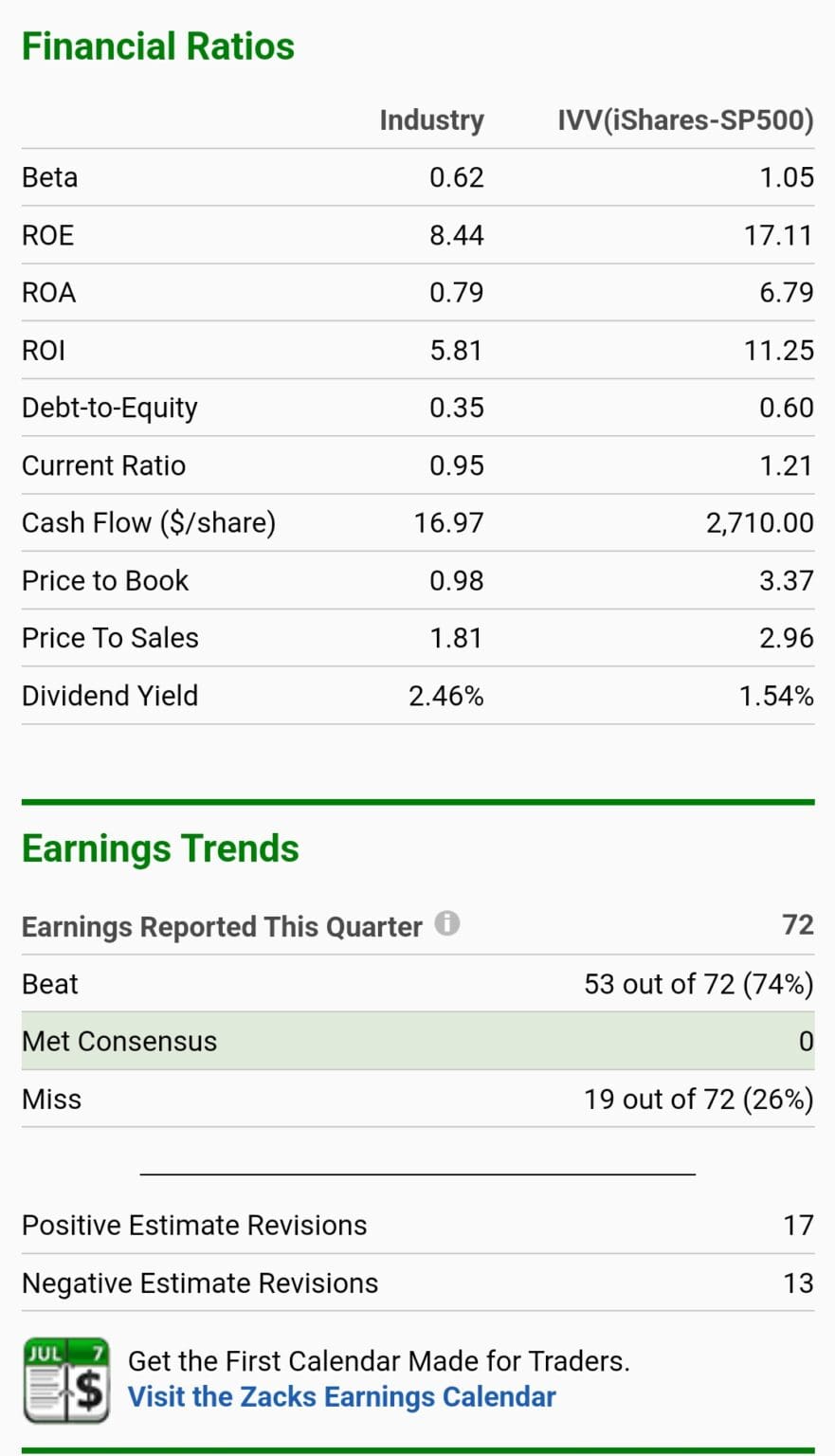The height and width of the screenshot is (1456, 835).
Task: Click the Beat 53 out of 72 value
Action: click(699, 984)
